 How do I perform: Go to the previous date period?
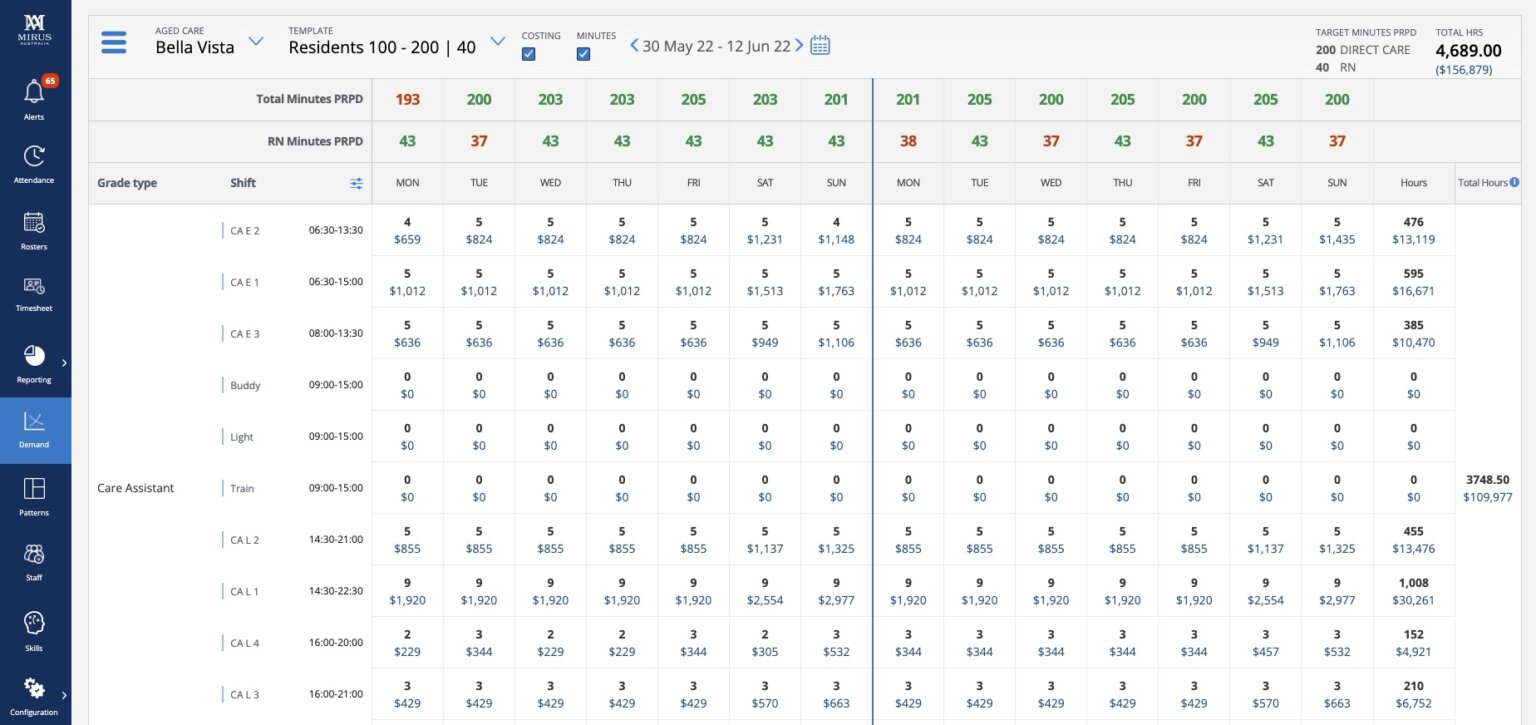tap(634, 45)
